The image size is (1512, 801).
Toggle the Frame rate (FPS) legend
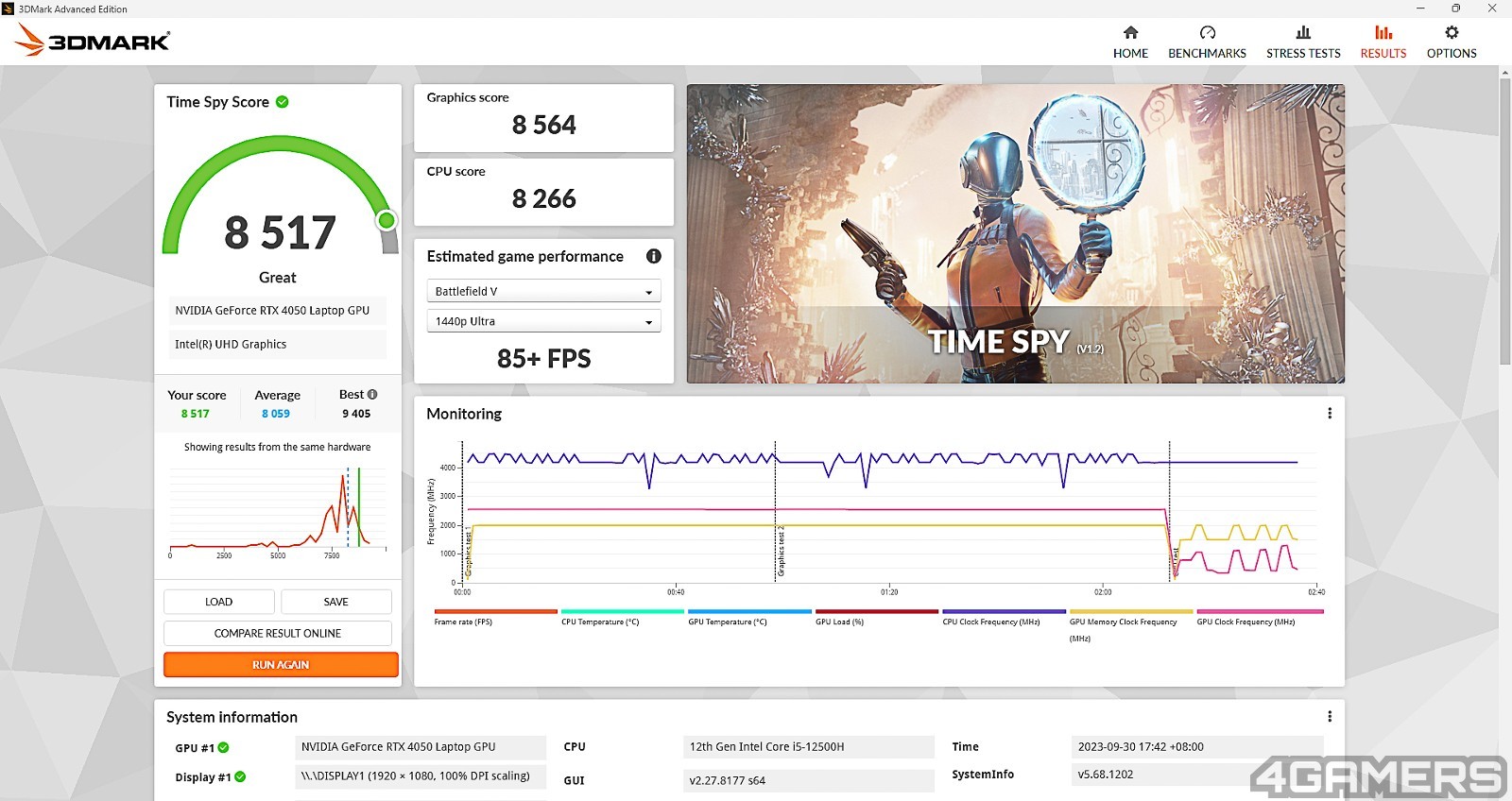[x=495, y=618]
